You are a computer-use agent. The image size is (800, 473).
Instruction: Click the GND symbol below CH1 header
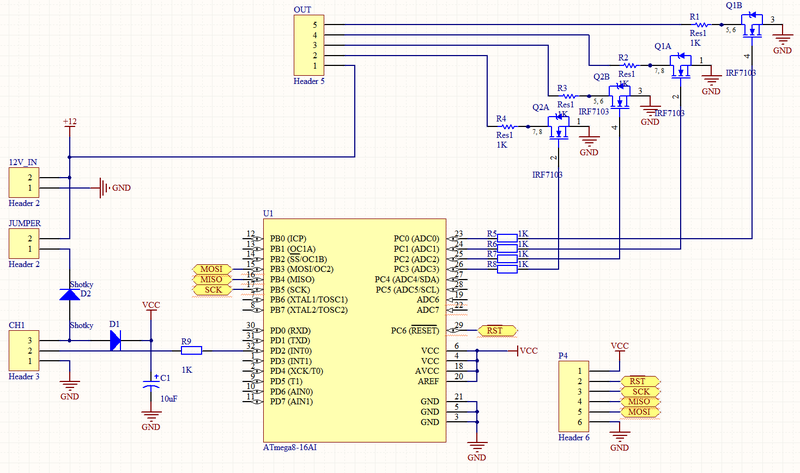69,391
